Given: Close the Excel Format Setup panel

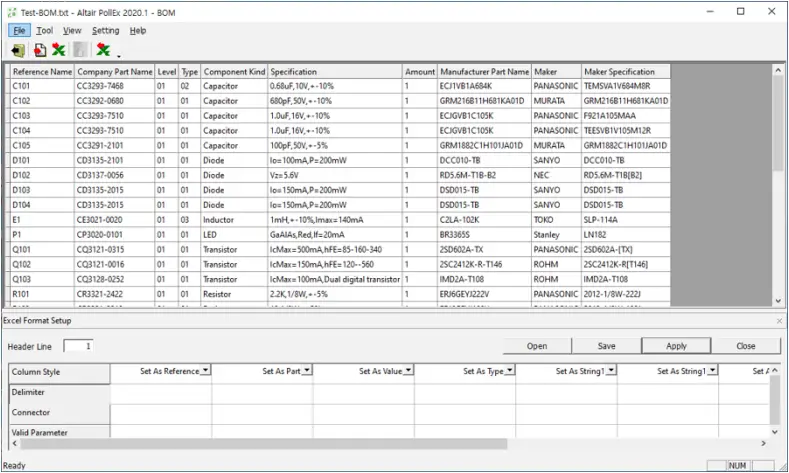Looking at the screenshot, I should 779,321.
